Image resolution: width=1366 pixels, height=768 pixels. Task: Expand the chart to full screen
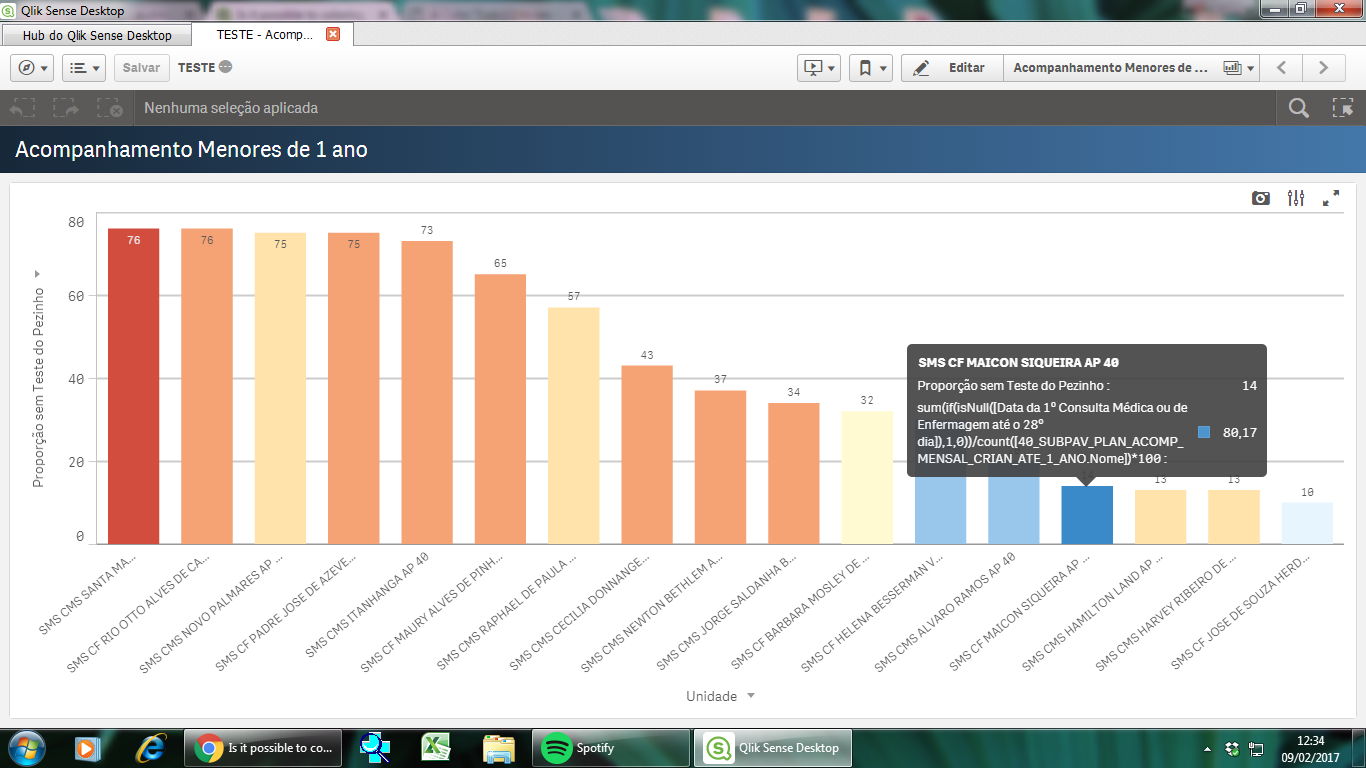click(1331, 198)
